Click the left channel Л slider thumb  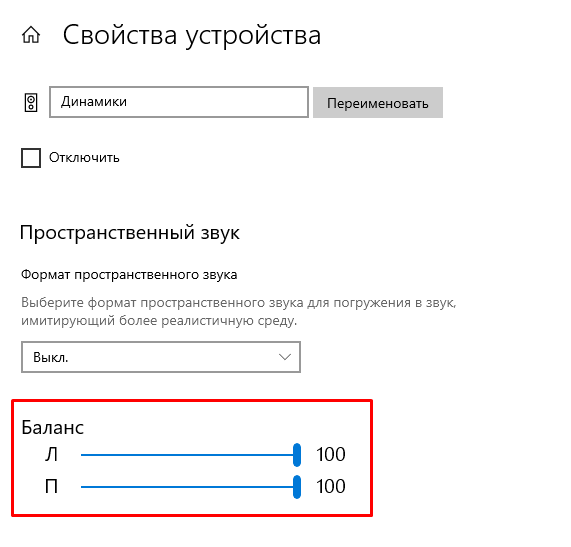pos(297,455)
